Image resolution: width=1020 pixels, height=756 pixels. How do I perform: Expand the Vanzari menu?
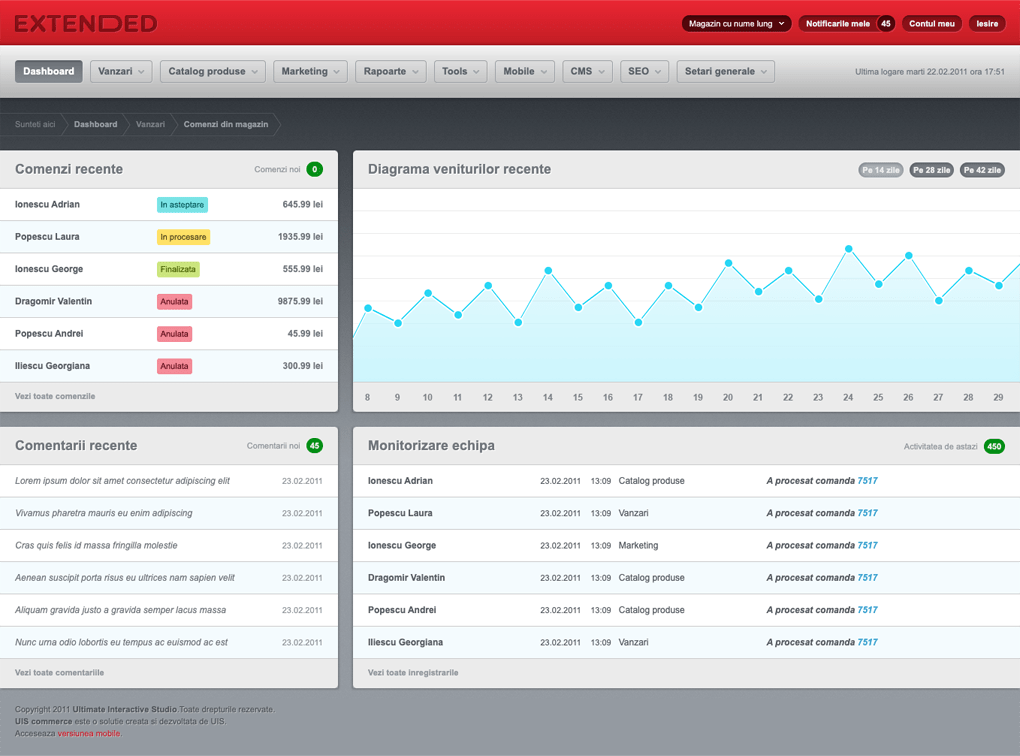[121, 72]
